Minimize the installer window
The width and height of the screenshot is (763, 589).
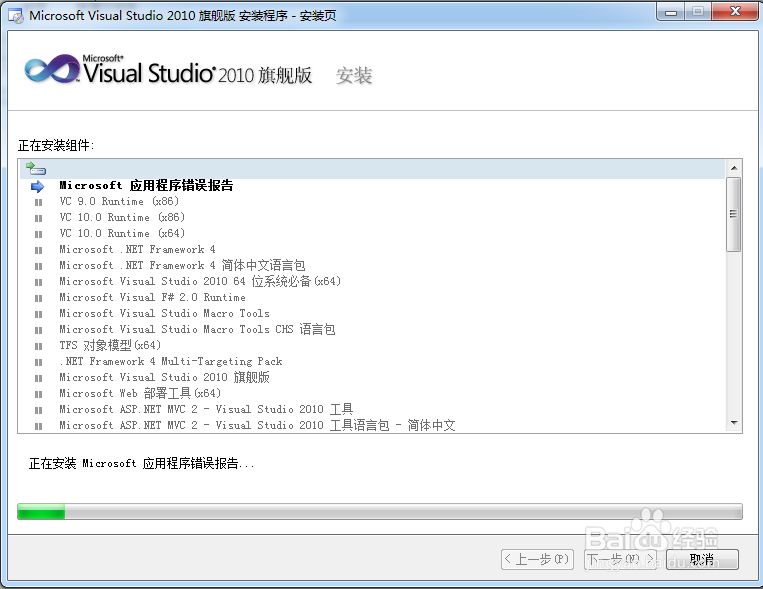pos(671,12)
